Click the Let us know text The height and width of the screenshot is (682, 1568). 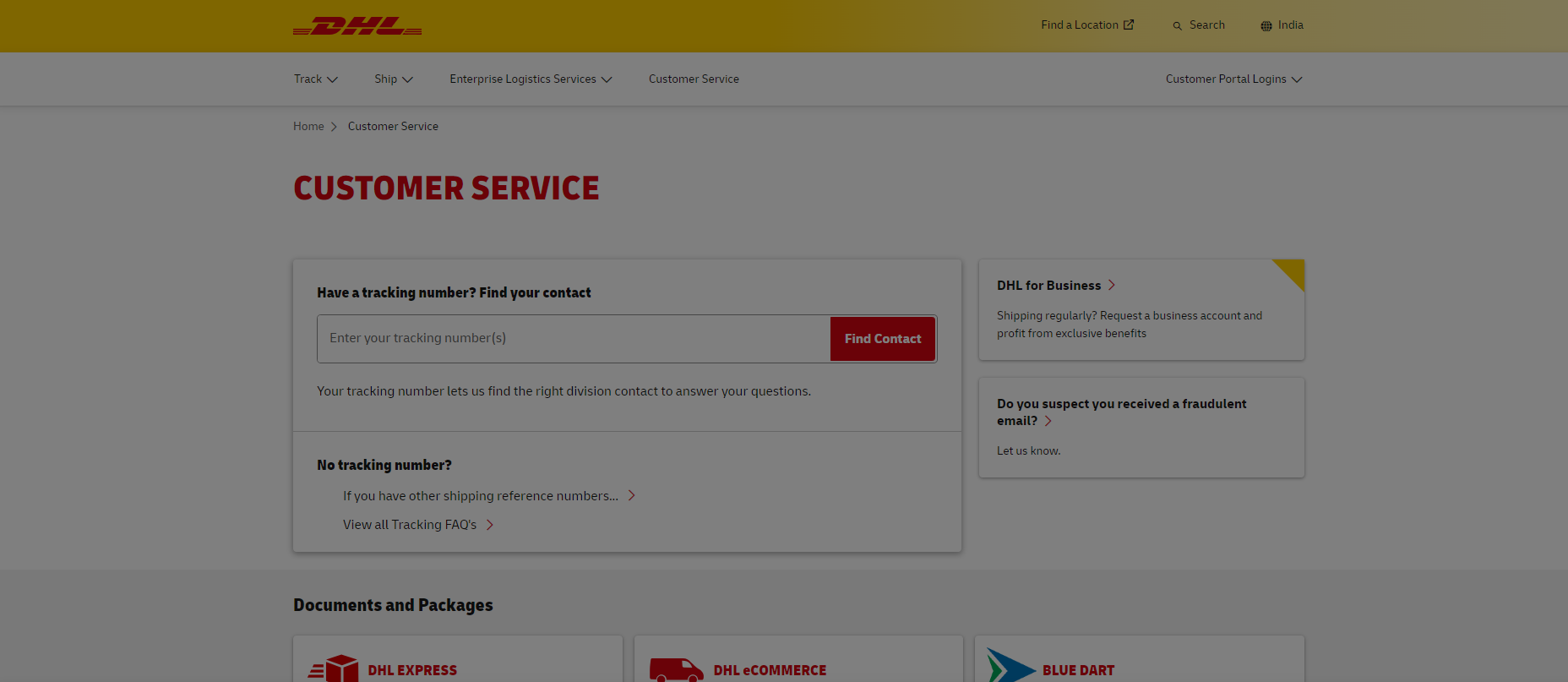pos(1028,451)
